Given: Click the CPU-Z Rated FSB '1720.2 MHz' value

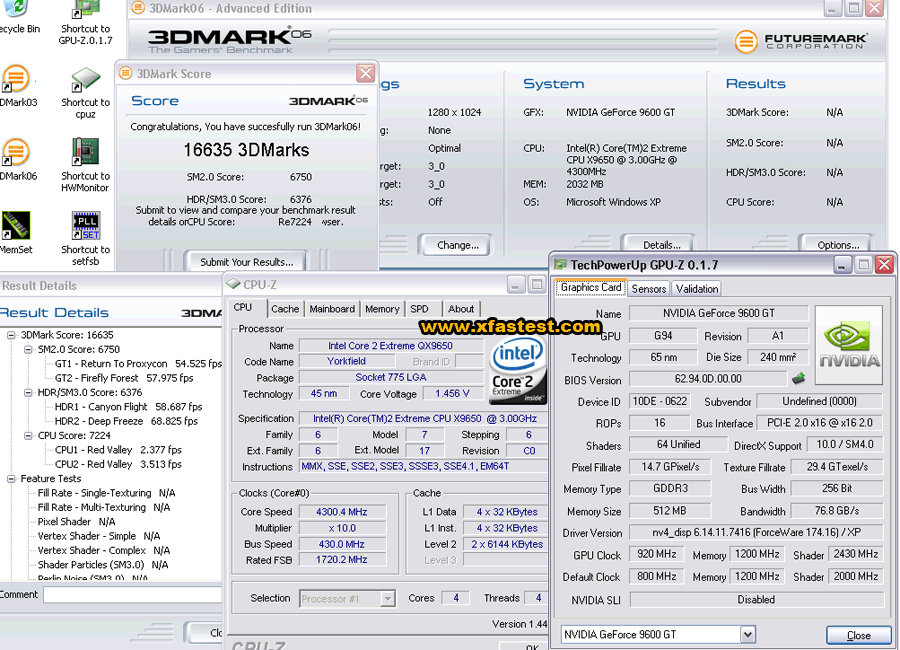Looking at the screenshot, I should pos(342,559).
